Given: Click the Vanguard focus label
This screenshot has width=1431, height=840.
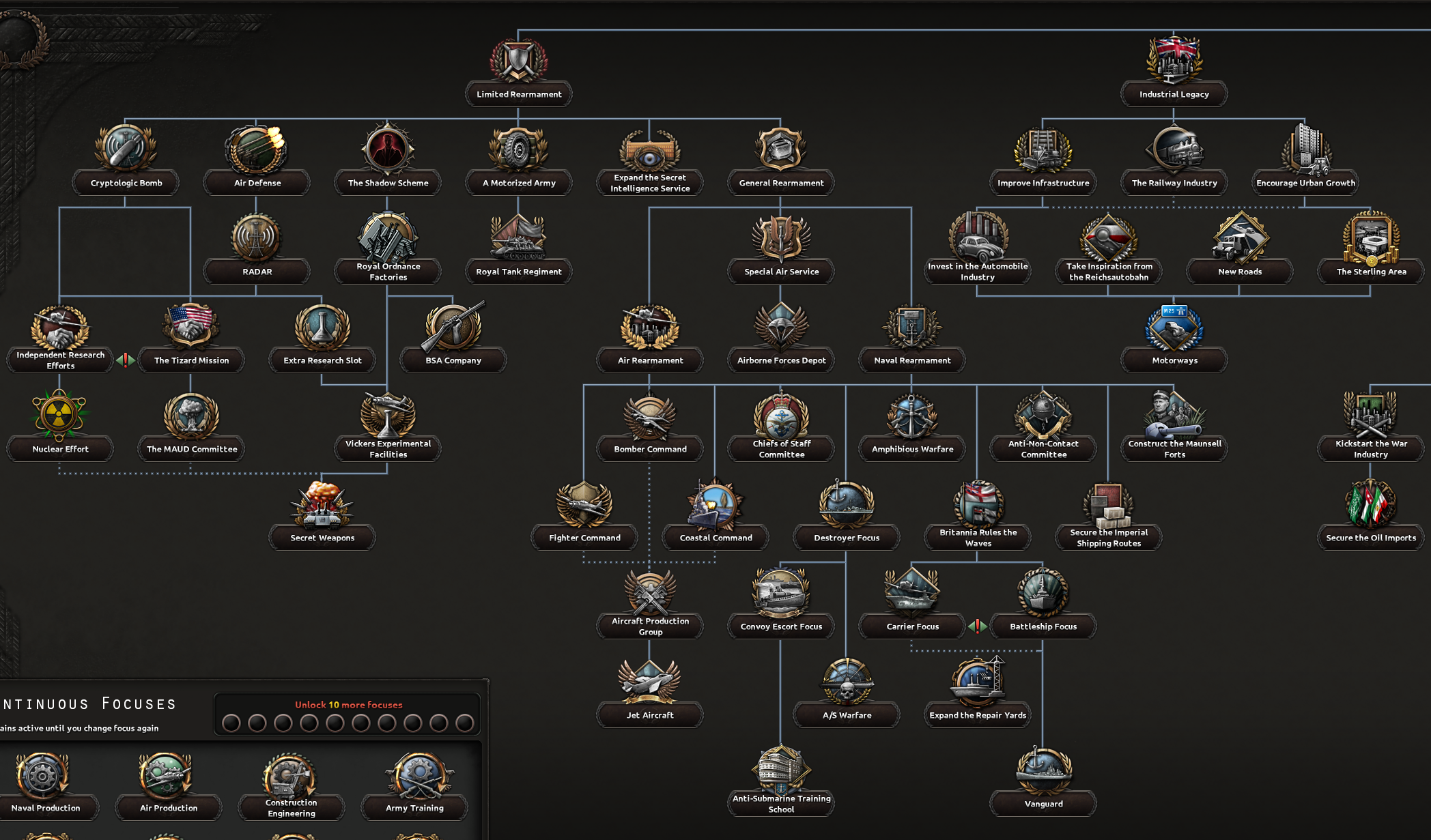Looking at the screenshot, I should coord(1043,804).
